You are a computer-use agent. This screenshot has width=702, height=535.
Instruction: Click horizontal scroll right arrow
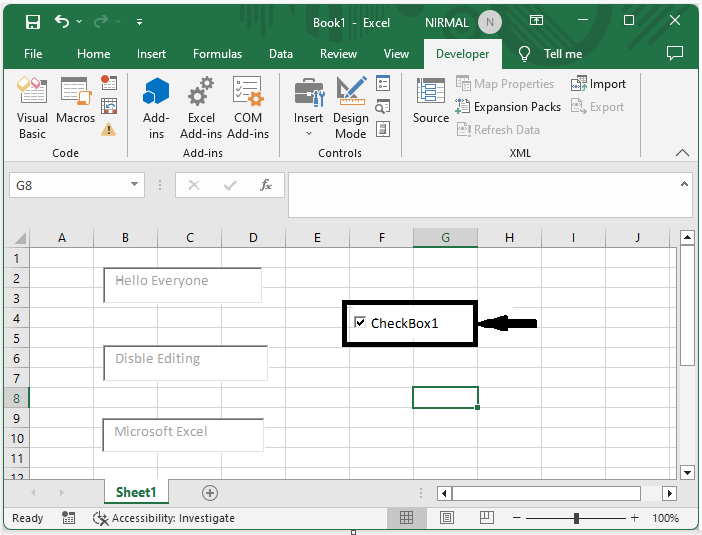pos(669,493)
